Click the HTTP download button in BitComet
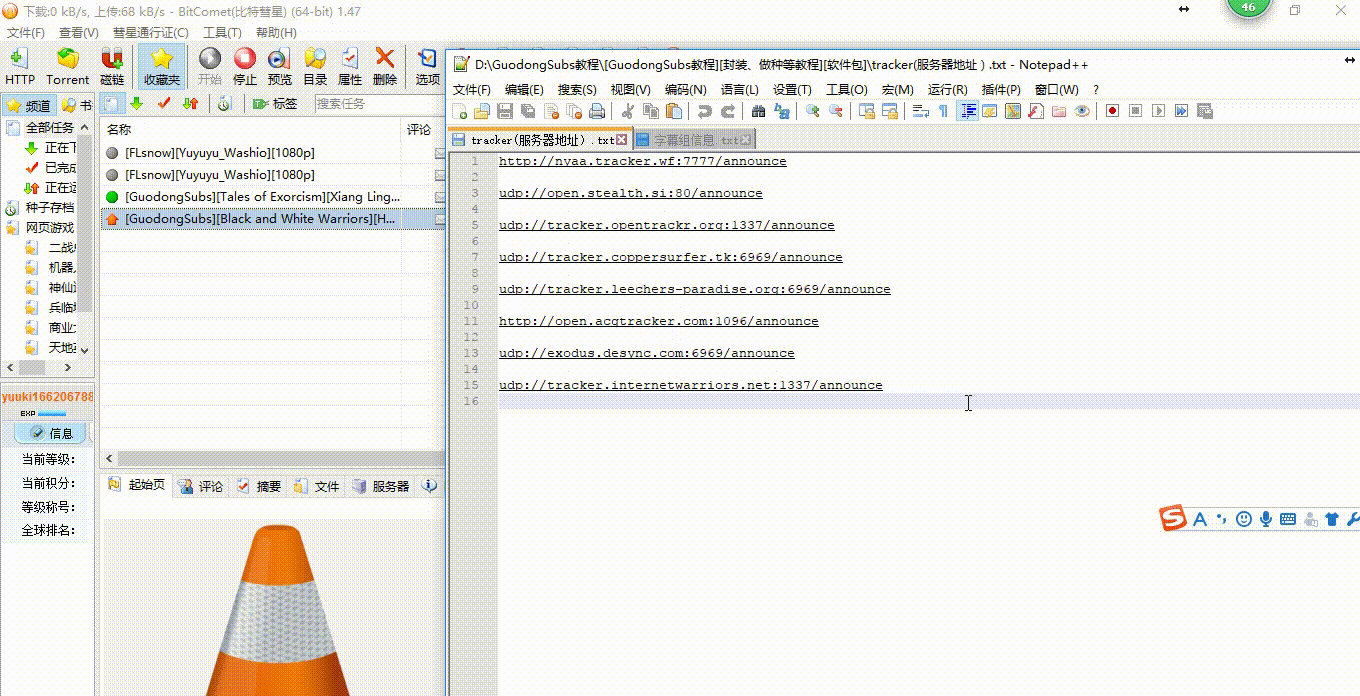The image size is (1360, 696). click(x=19, y=66)
